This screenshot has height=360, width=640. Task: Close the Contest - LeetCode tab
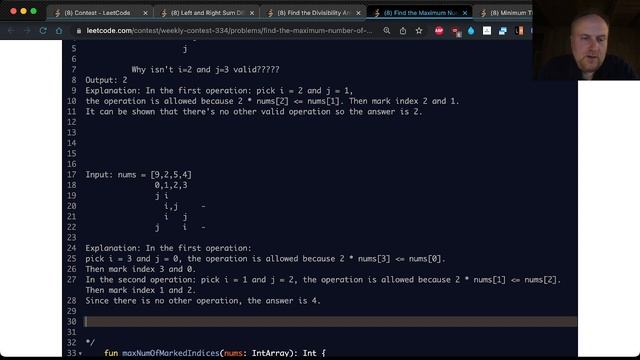coord(145,13)
